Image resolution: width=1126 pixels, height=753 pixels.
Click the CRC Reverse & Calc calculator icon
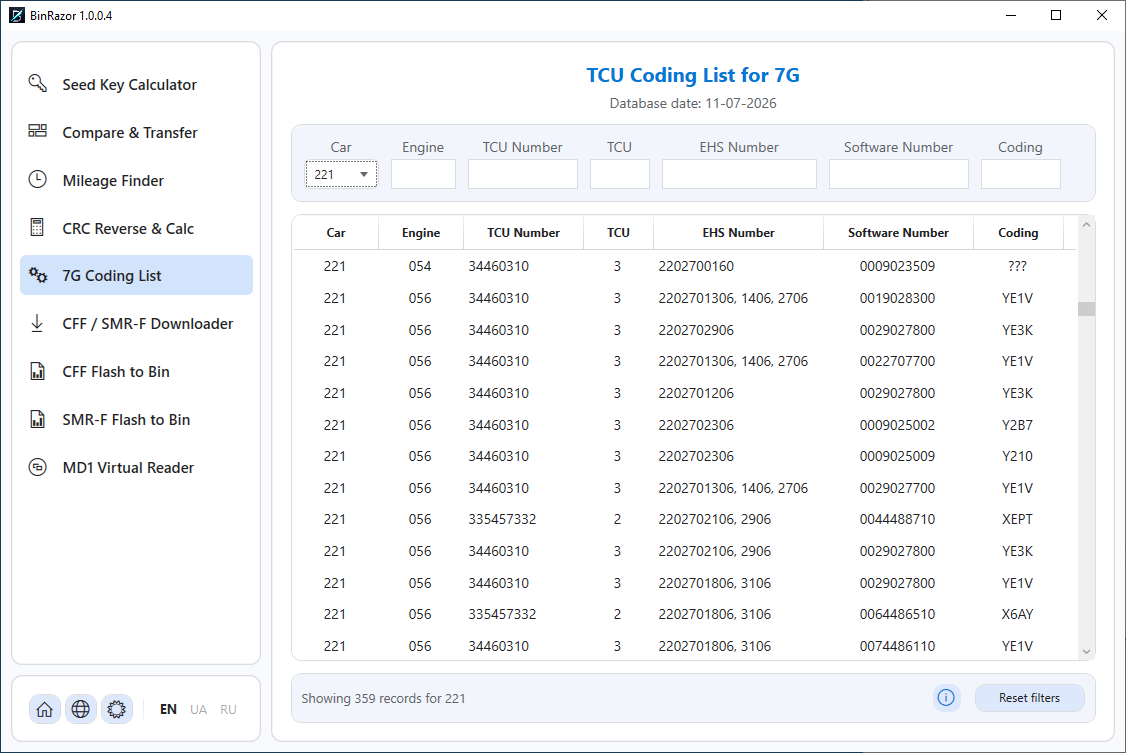37,228
